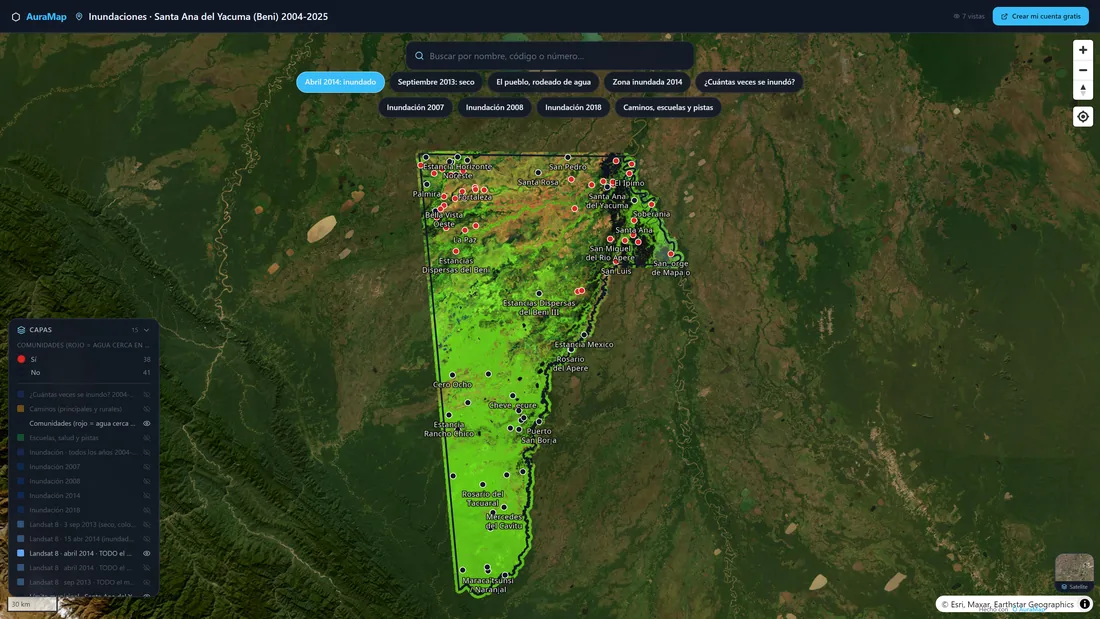
Task: Show the Caminos (principales y rurales) layer
Action: (147, 409)
